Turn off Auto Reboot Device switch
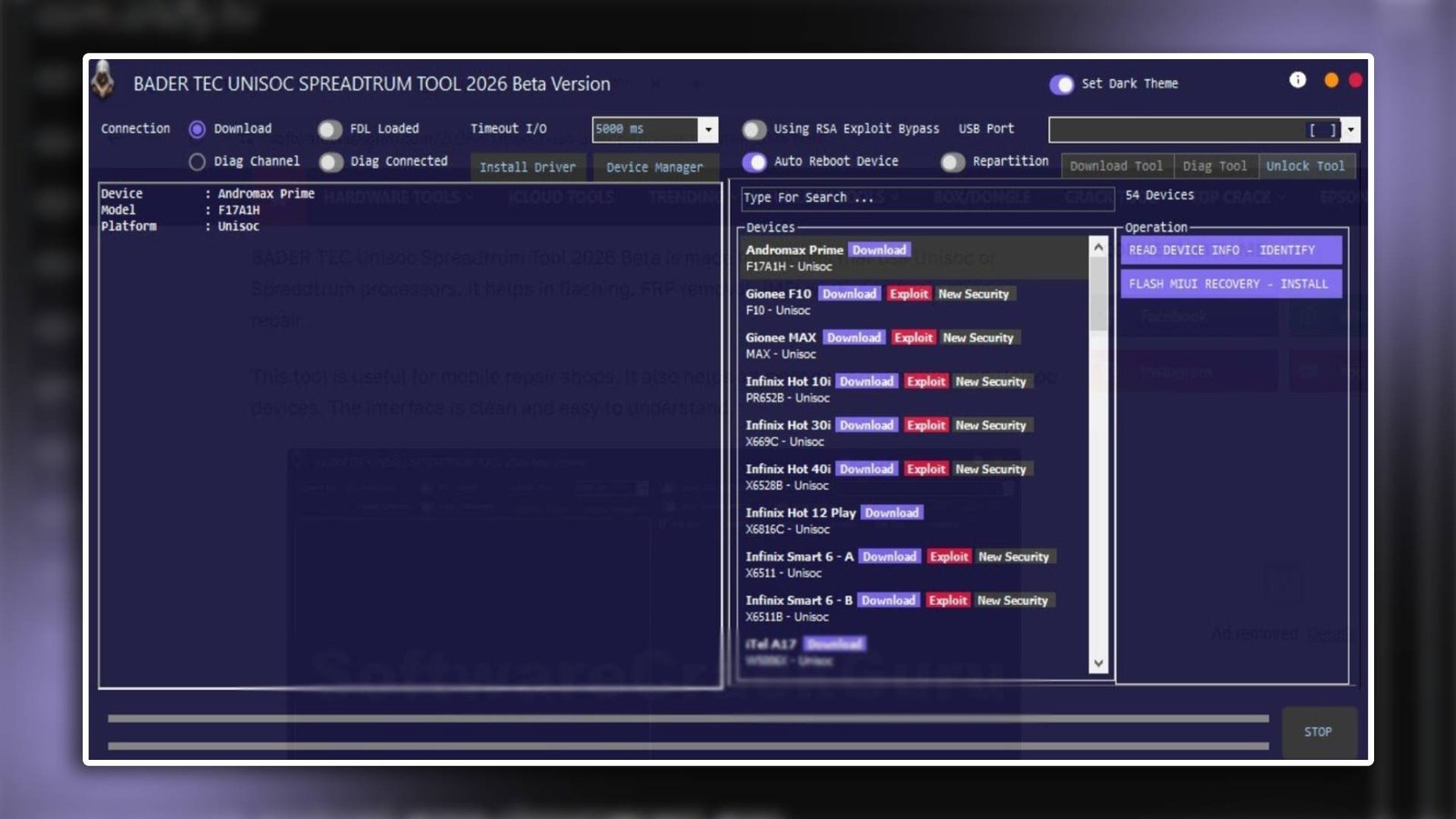The height and width of the screenshot is (819, 1456). (753, 162)
